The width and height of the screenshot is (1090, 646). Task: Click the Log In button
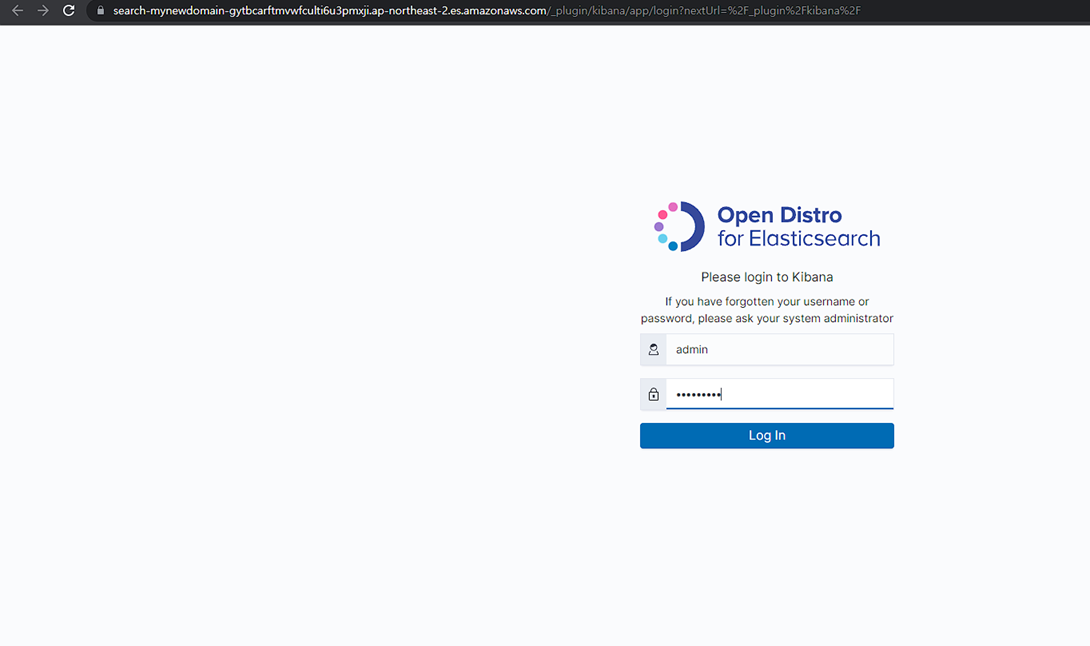tap(767, 435)
